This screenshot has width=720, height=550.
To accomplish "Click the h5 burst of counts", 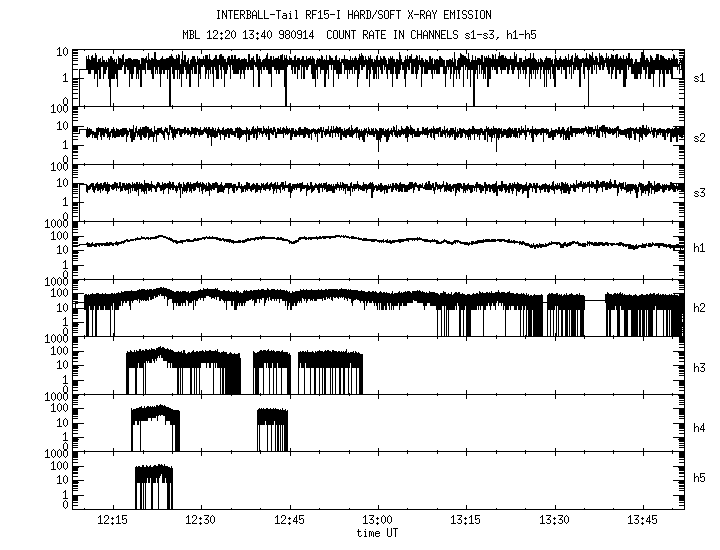I will click(154, 486).
